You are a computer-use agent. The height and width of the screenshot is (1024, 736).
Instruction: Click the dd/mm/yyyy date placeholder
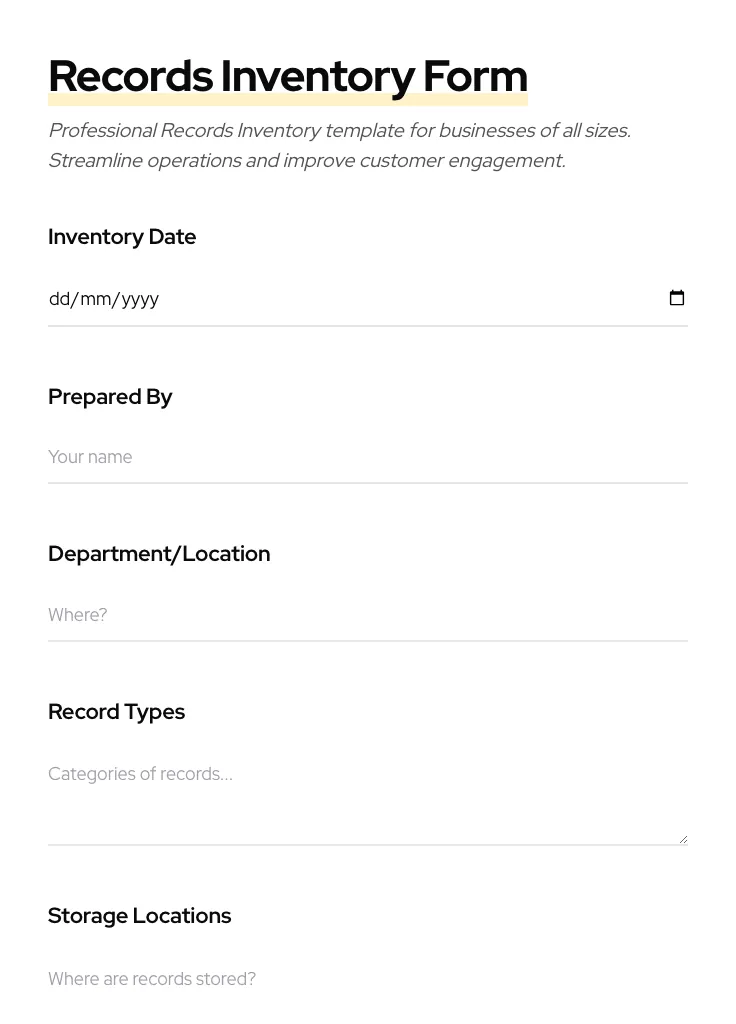104,298
